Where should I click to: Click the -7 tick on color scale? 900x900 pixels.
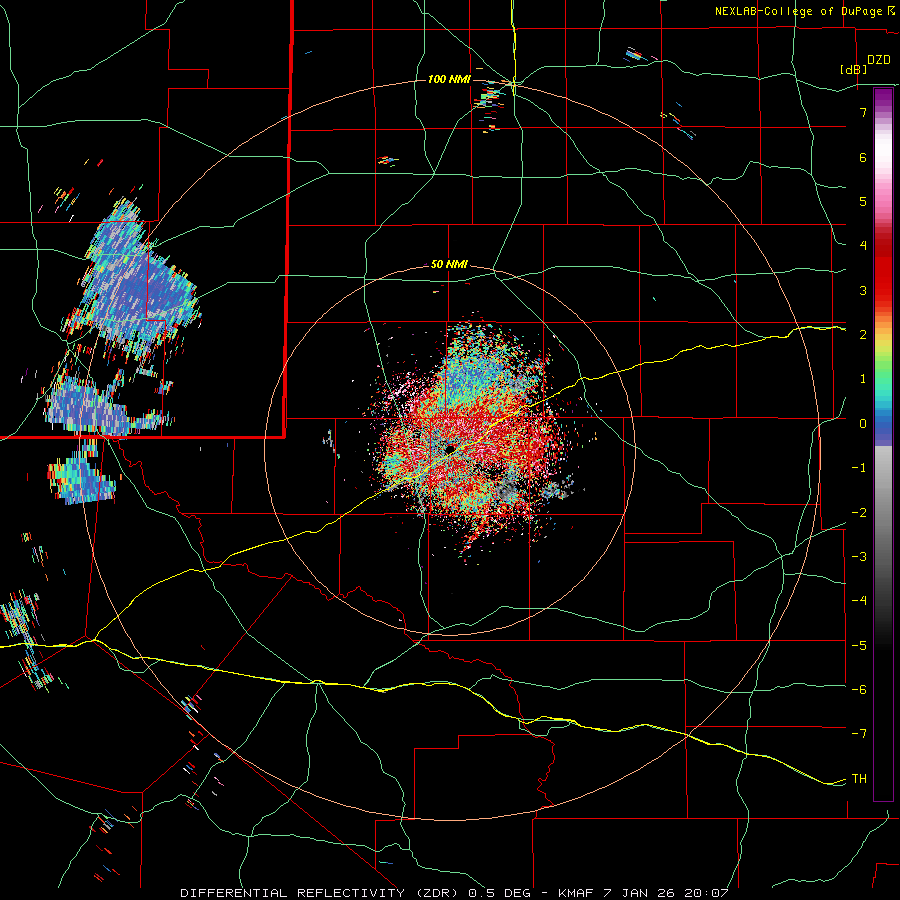pyautogui.click(x=859, y=734)
